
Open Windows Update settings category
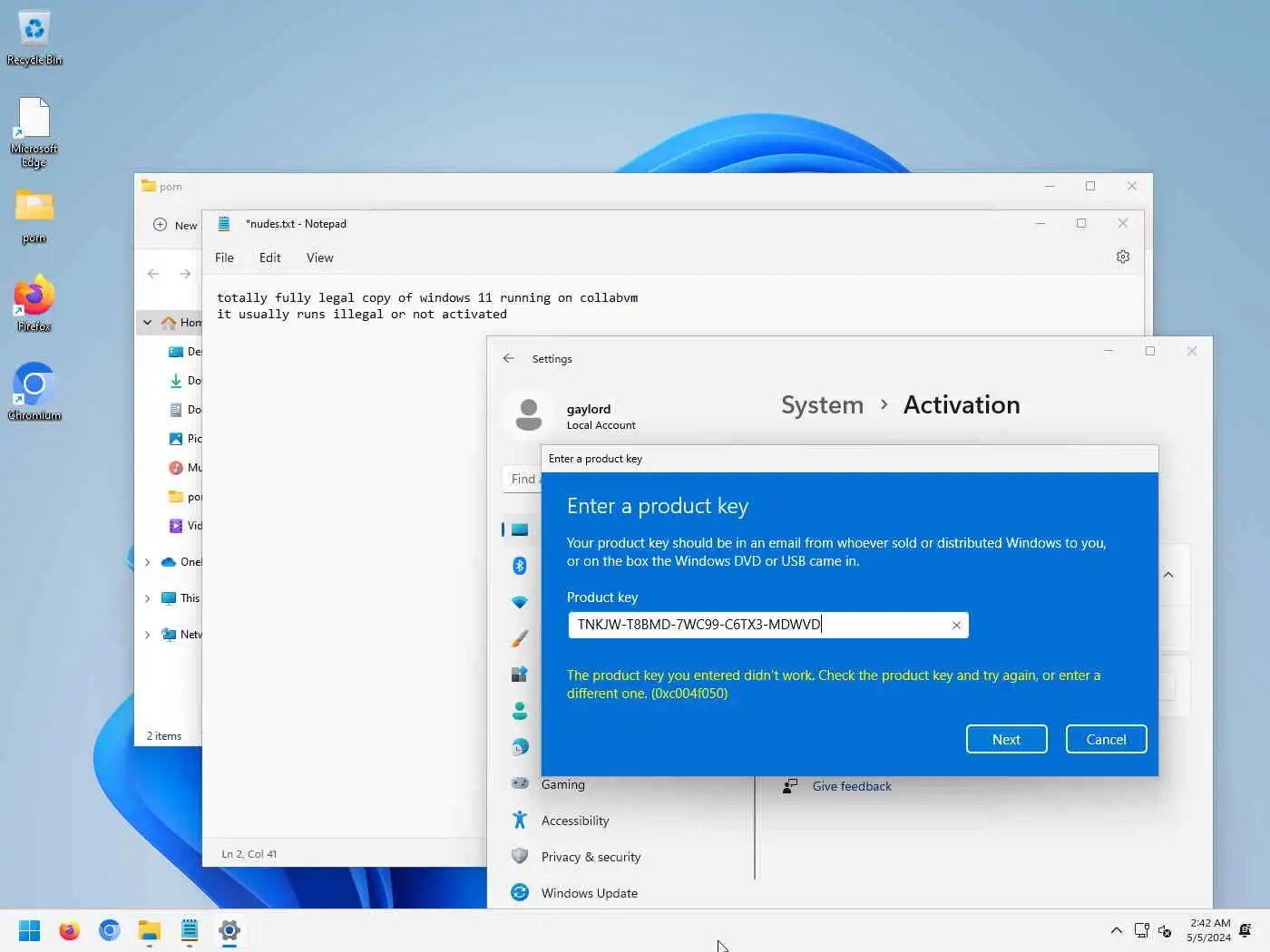click(589, 893)
